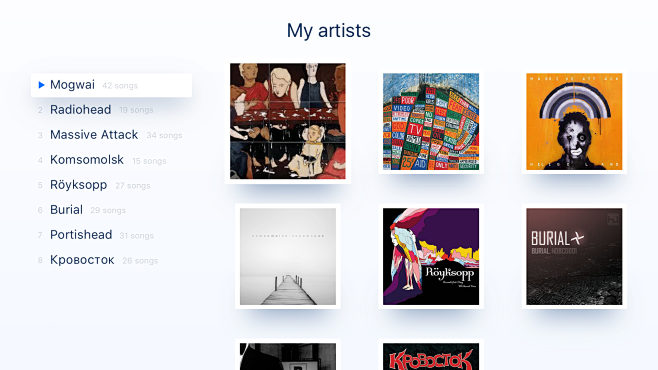Open the Röyksopp colorful album cover

tap(431, 256)
